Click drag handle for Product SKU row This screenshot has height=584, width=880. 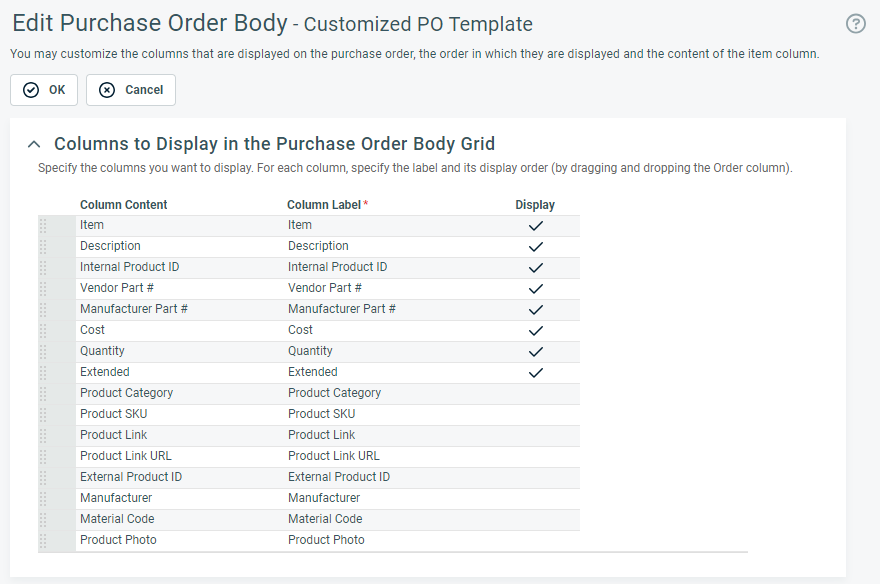(43, 415)
